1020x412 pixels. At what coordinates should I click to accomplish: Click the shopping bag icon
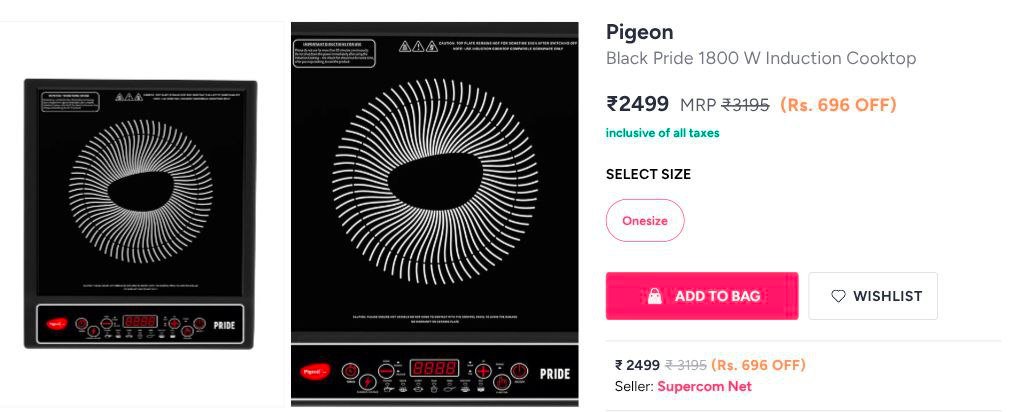coord(655,296)
